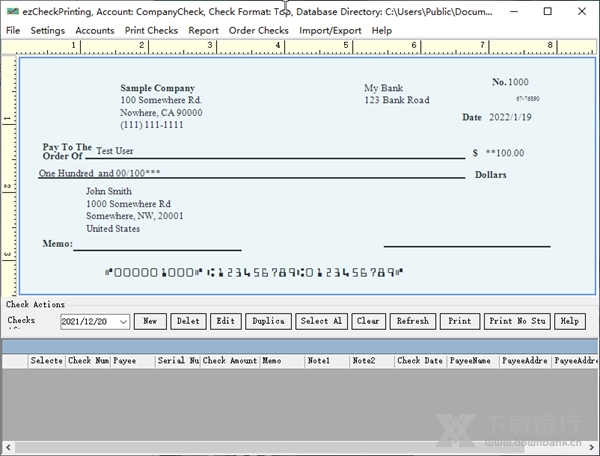Click the horizontal scrollbar left arrow

(x=8, y=447)
